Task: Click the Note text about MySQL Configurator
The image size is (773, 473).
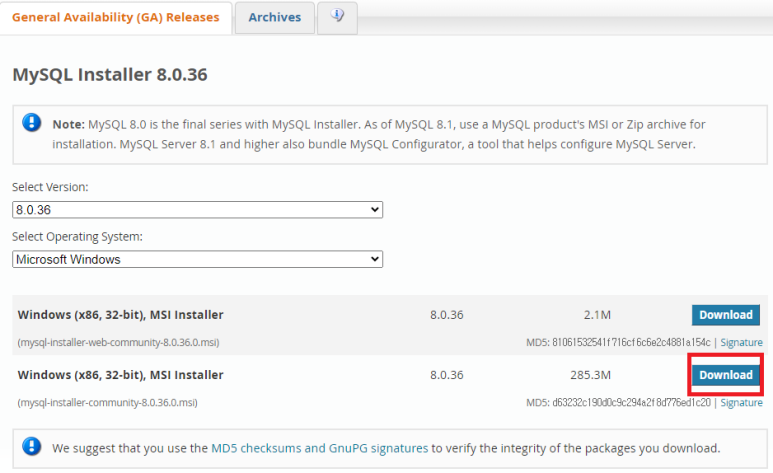Action: (x=379, y=134)
